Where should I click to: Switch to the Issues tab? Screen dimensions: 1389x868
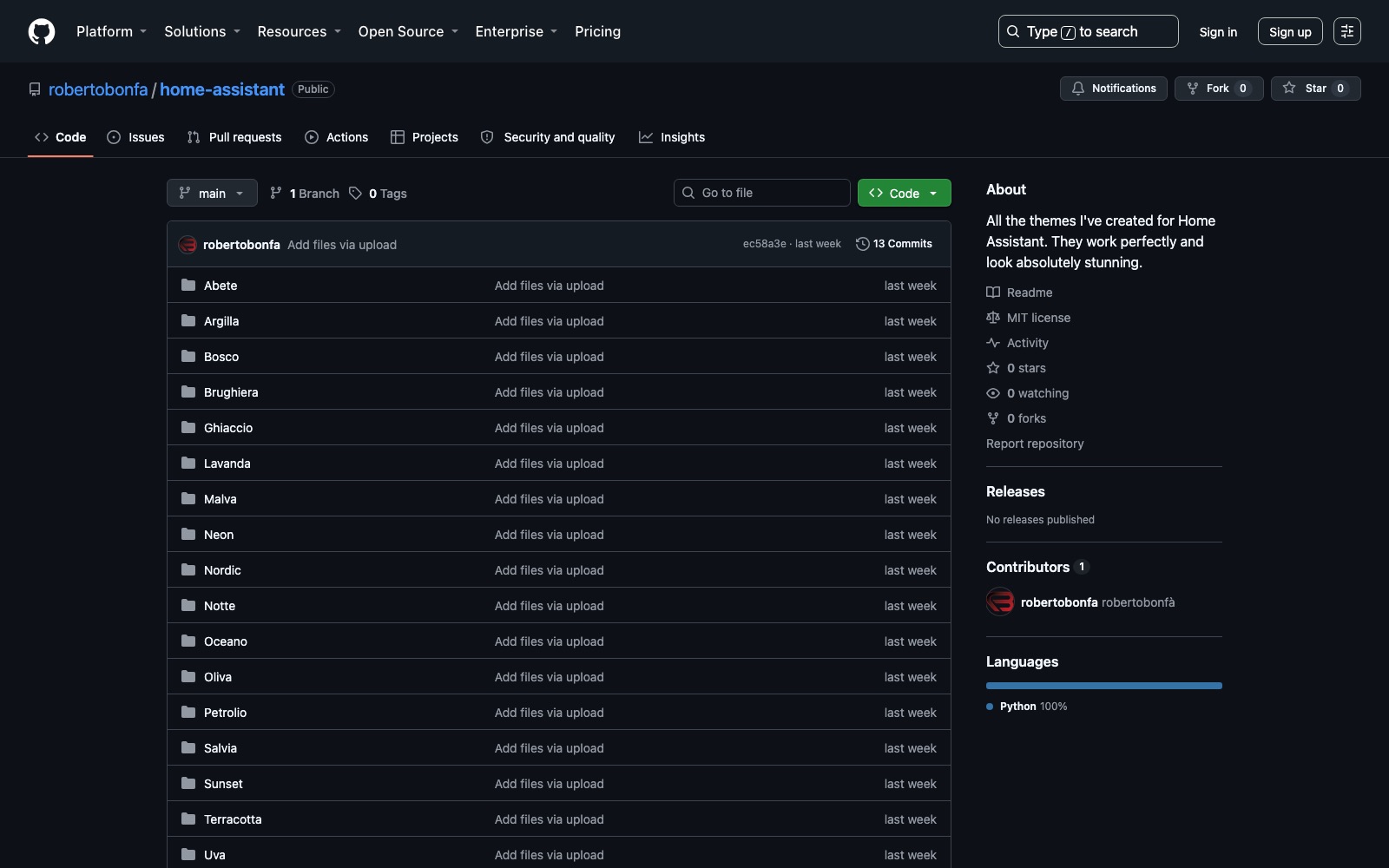135,137
